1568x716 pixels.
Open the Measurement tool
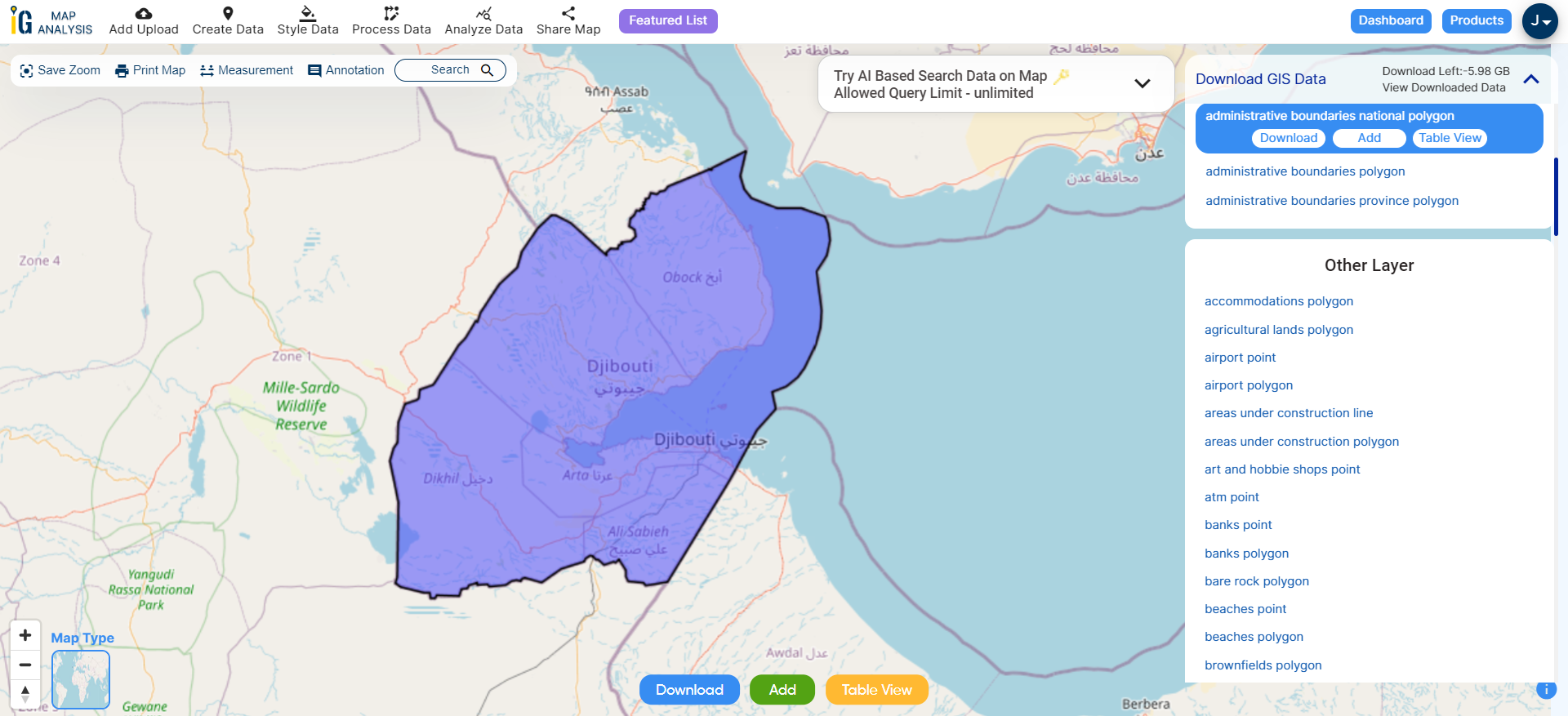click(x=247, y=70)
